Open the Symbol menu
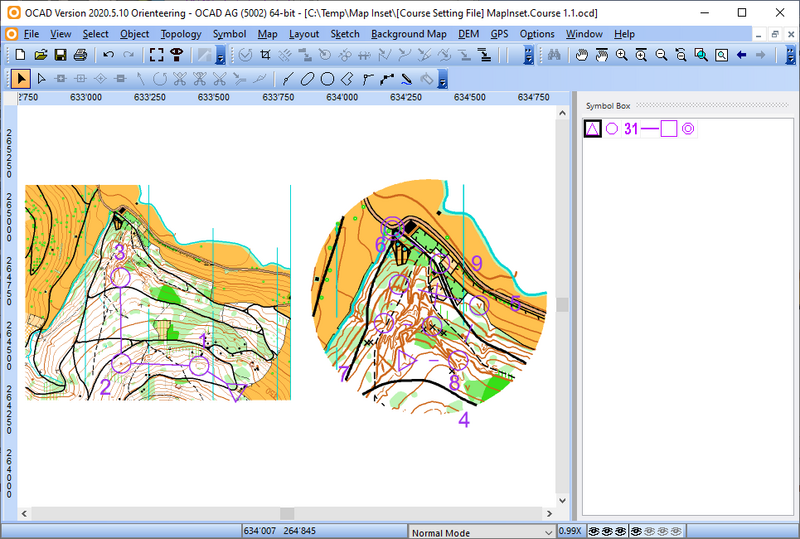Image resolution: width=800 pixels, height=539 pixels. pos(229,34)
